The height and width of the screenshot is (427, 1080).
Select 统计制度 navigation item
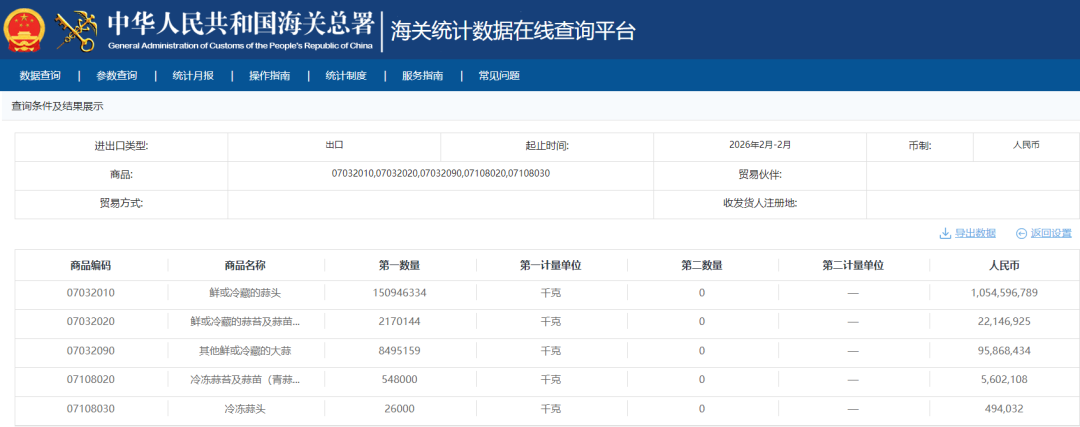click(x=346, y=76)
